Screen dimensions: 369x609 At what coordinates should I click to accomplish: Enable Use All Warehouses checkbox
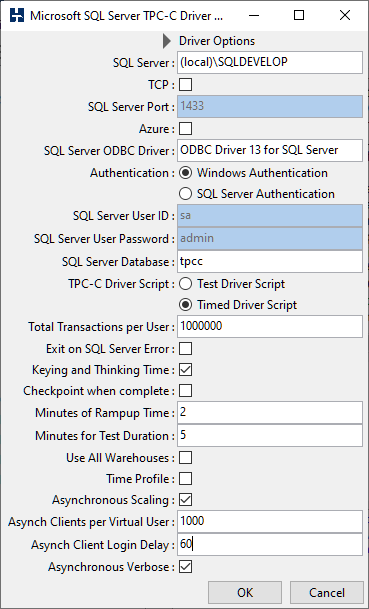185,458
